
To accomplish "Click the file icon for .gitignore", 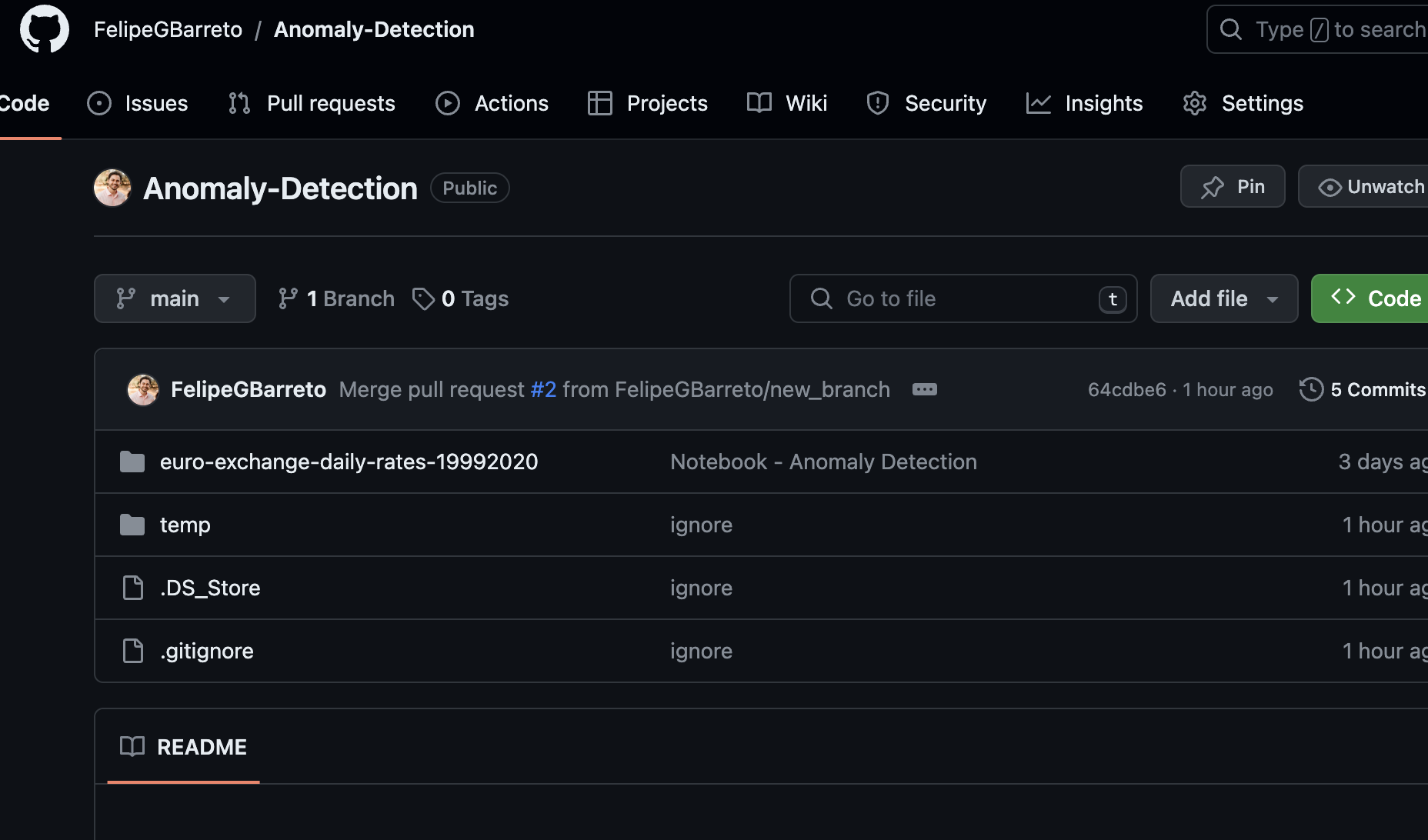I will [x=133, y=651].
